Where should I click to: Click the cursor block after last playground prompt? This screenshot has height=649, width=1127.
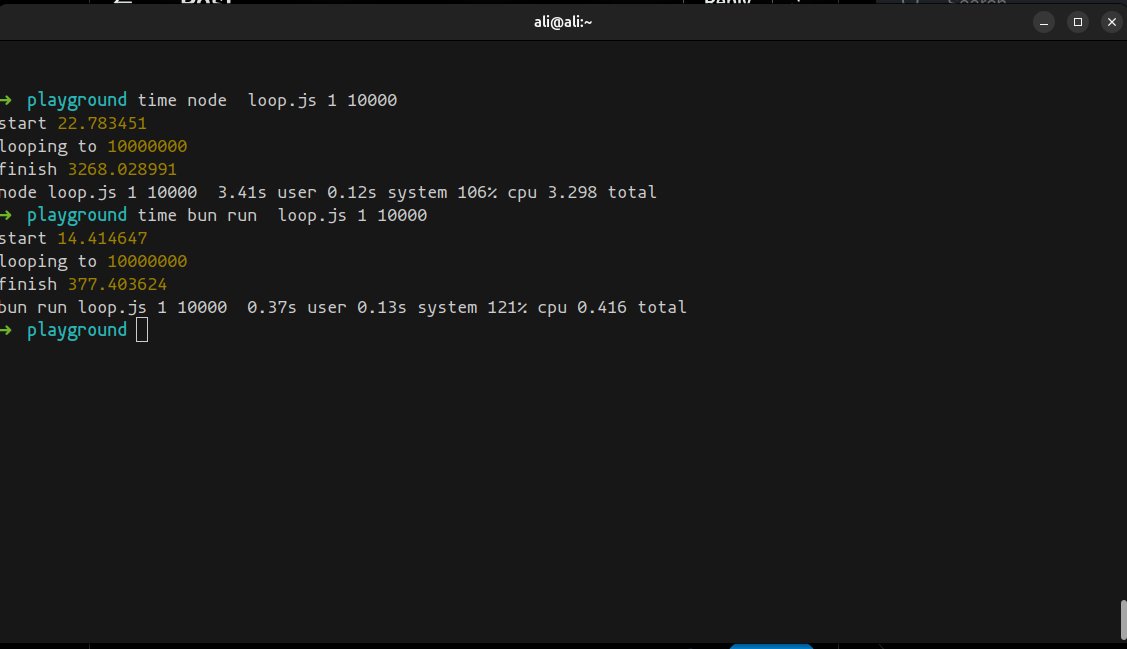click(142, 330)
